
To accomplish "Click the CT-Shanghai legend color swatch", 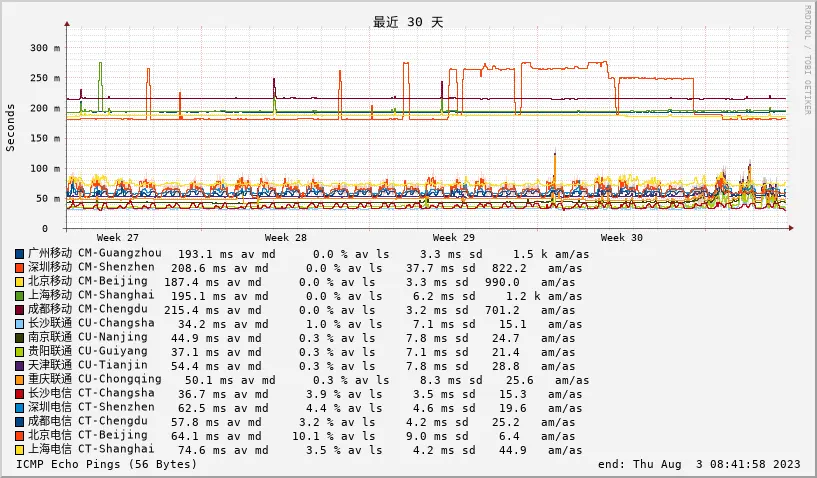I will [x=19, y=450].
